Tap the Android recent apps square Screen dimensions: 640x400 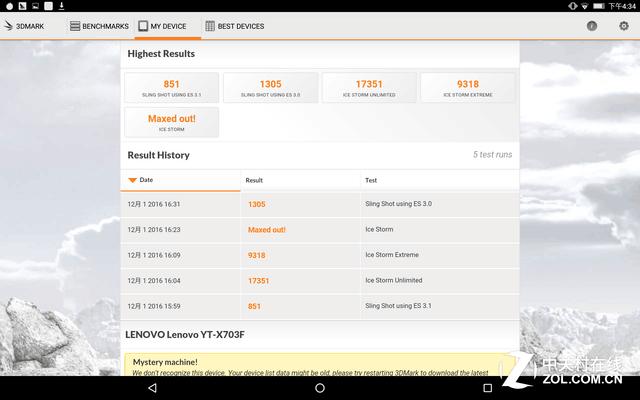[x=487, y=388]
